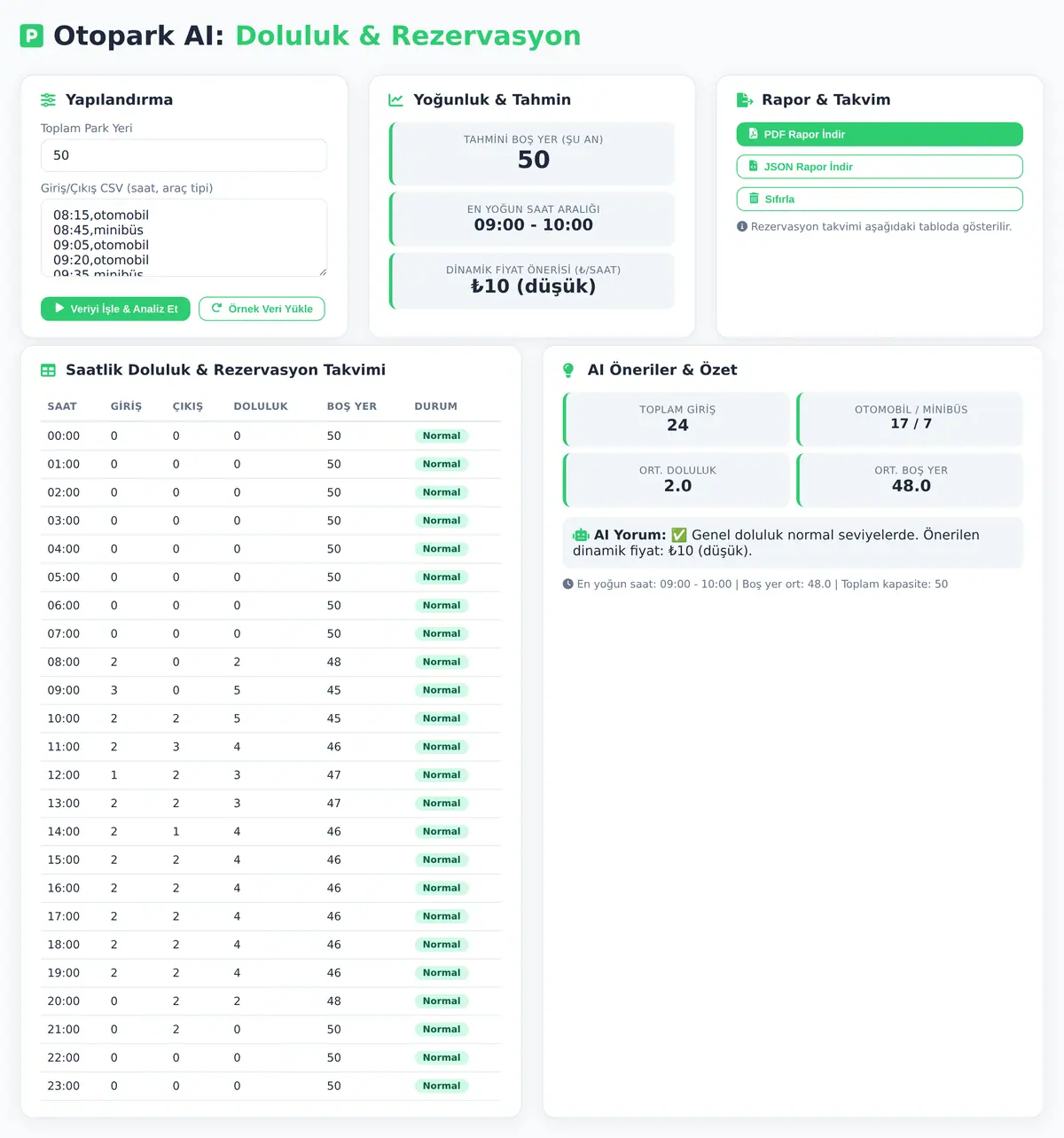
Task: Load sample data with Örnek Veri Yükle
Action: [x=262, y=309]
